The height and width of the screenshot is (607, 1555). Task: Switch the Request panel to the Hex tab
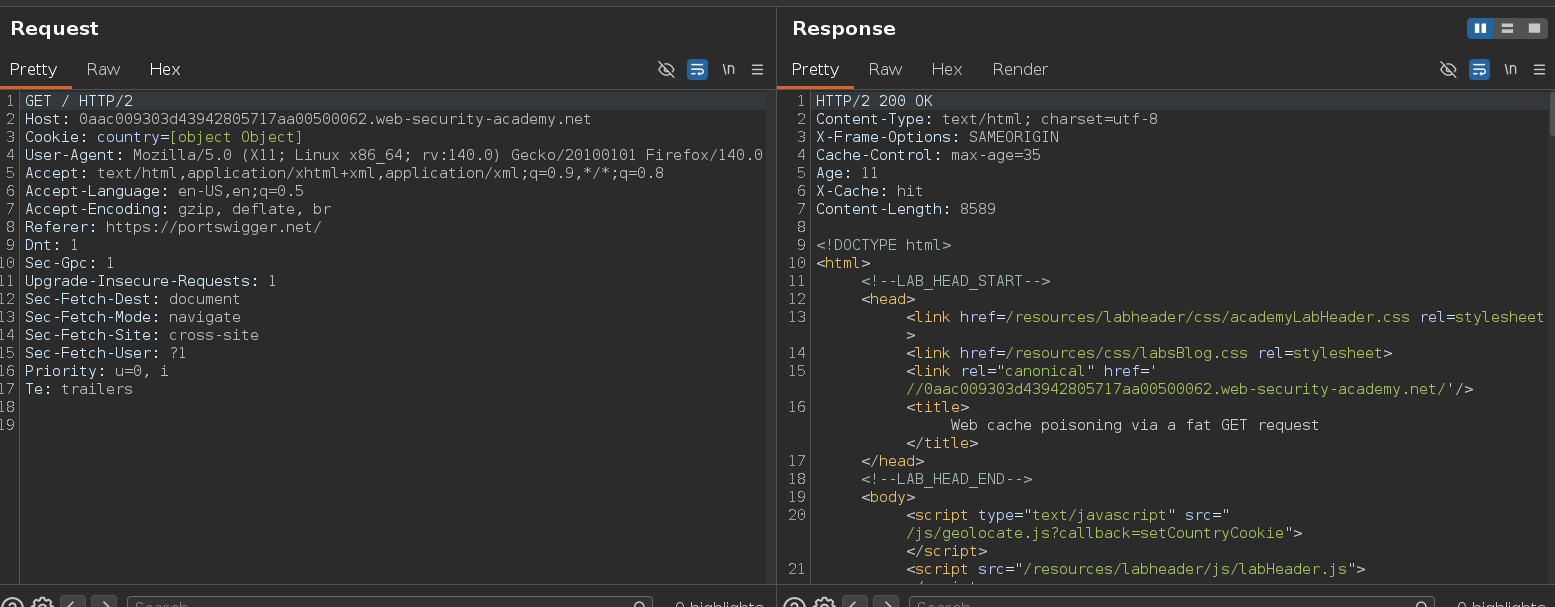(x=165, y=69)
